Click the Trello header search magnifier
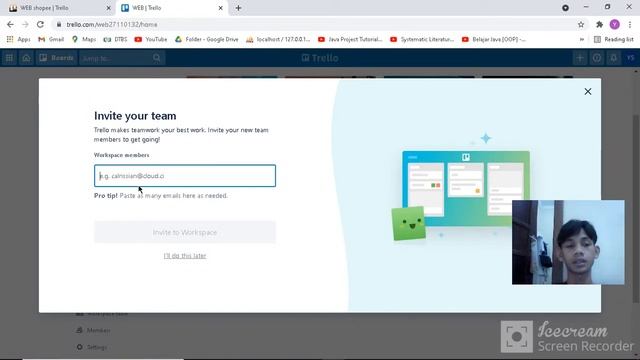This screenshot has width=640, height=360. click(x=157, y=58)
